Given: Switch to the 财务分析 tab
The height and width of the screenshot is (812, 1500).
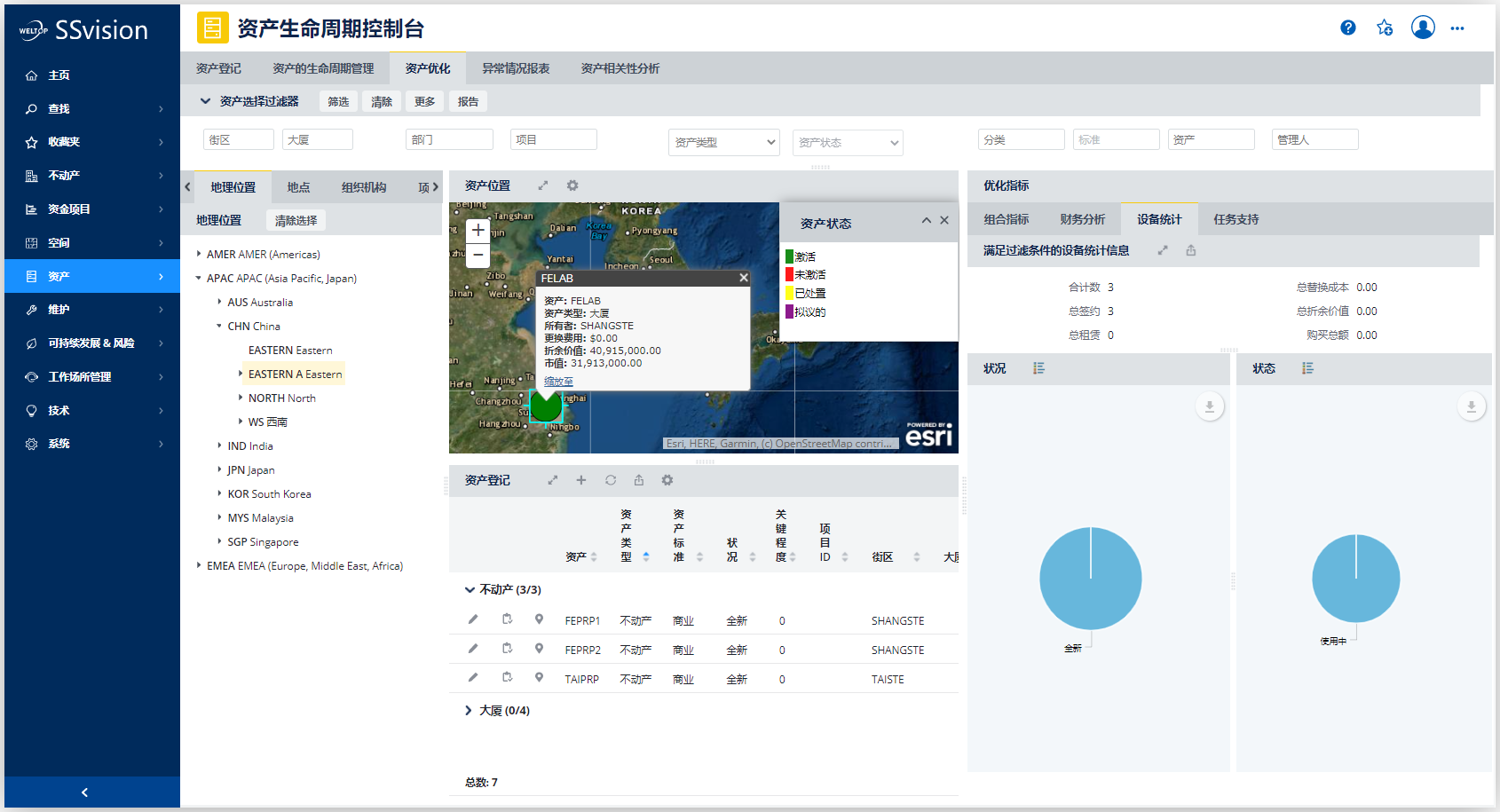Looking at the screenshot, I should [1082, 219].
